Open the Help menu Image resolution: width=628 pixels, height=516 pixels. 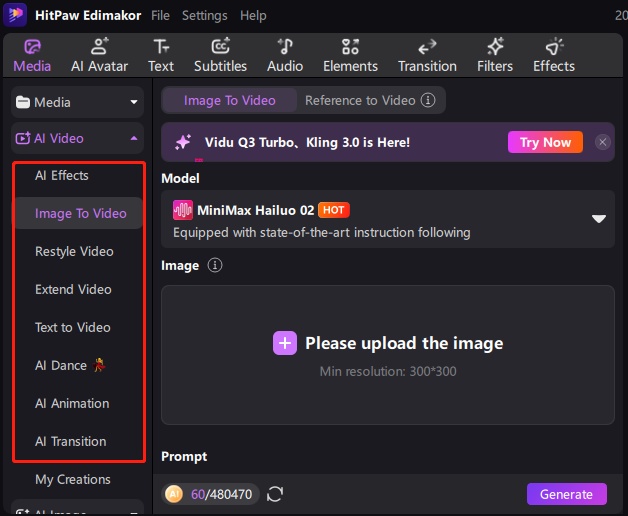[253, 16]
